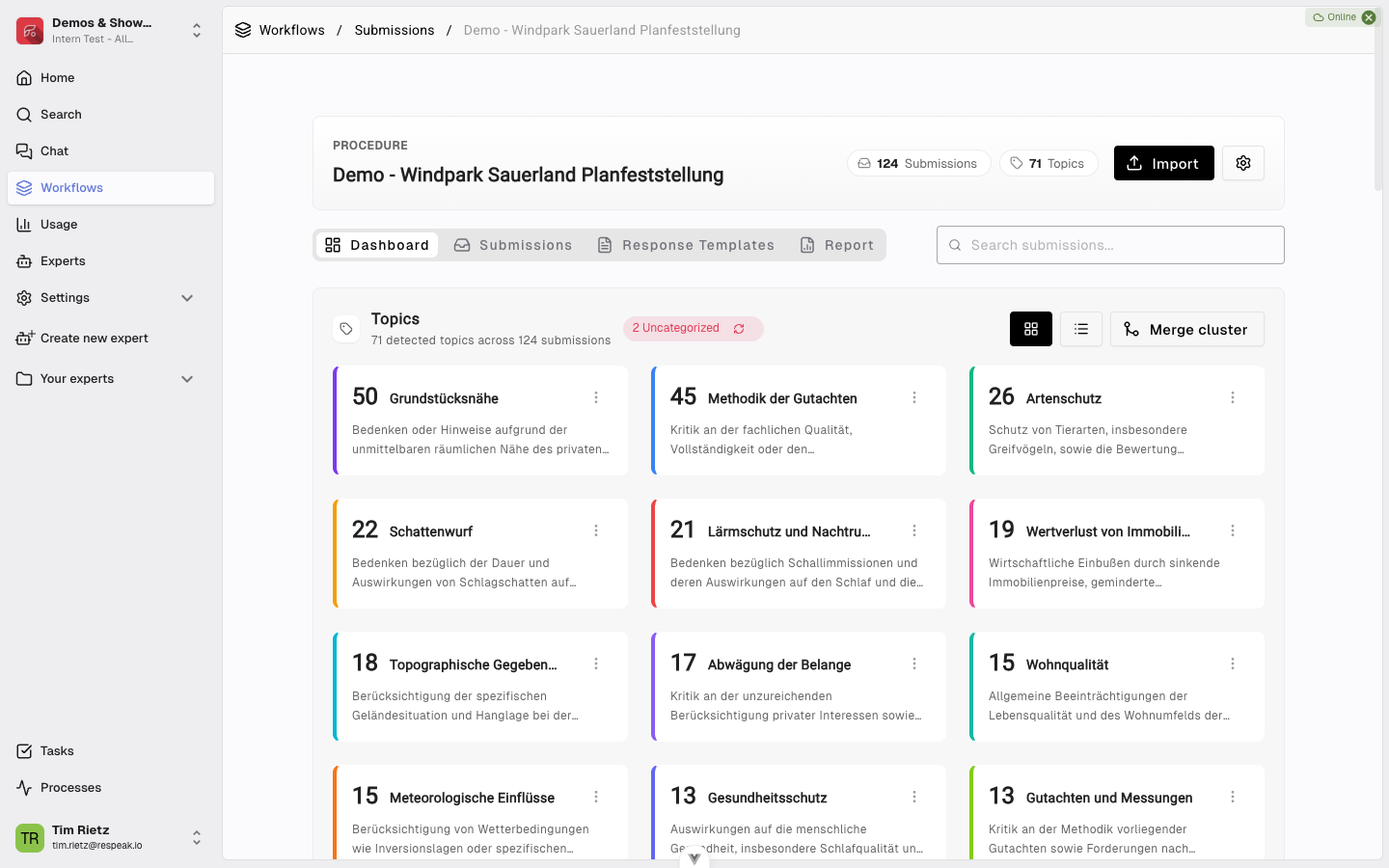The height and width of the screenshot is (868, 1389).
Task: Open the Wohnqualität topic card
Action: click(1117, 687)
